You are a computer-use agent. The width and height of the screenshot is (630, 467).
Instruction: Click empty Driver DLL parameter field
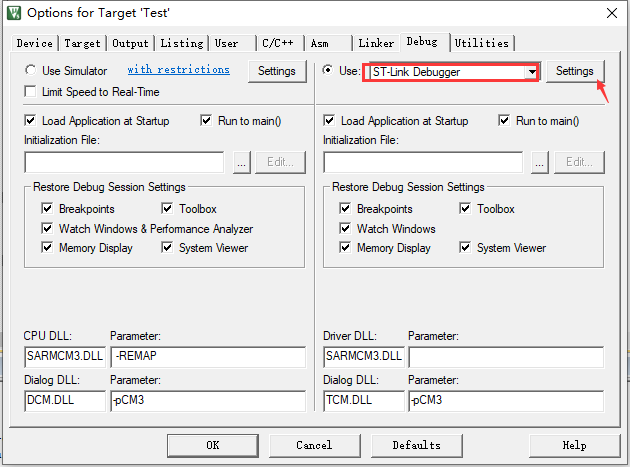(506, 357)
